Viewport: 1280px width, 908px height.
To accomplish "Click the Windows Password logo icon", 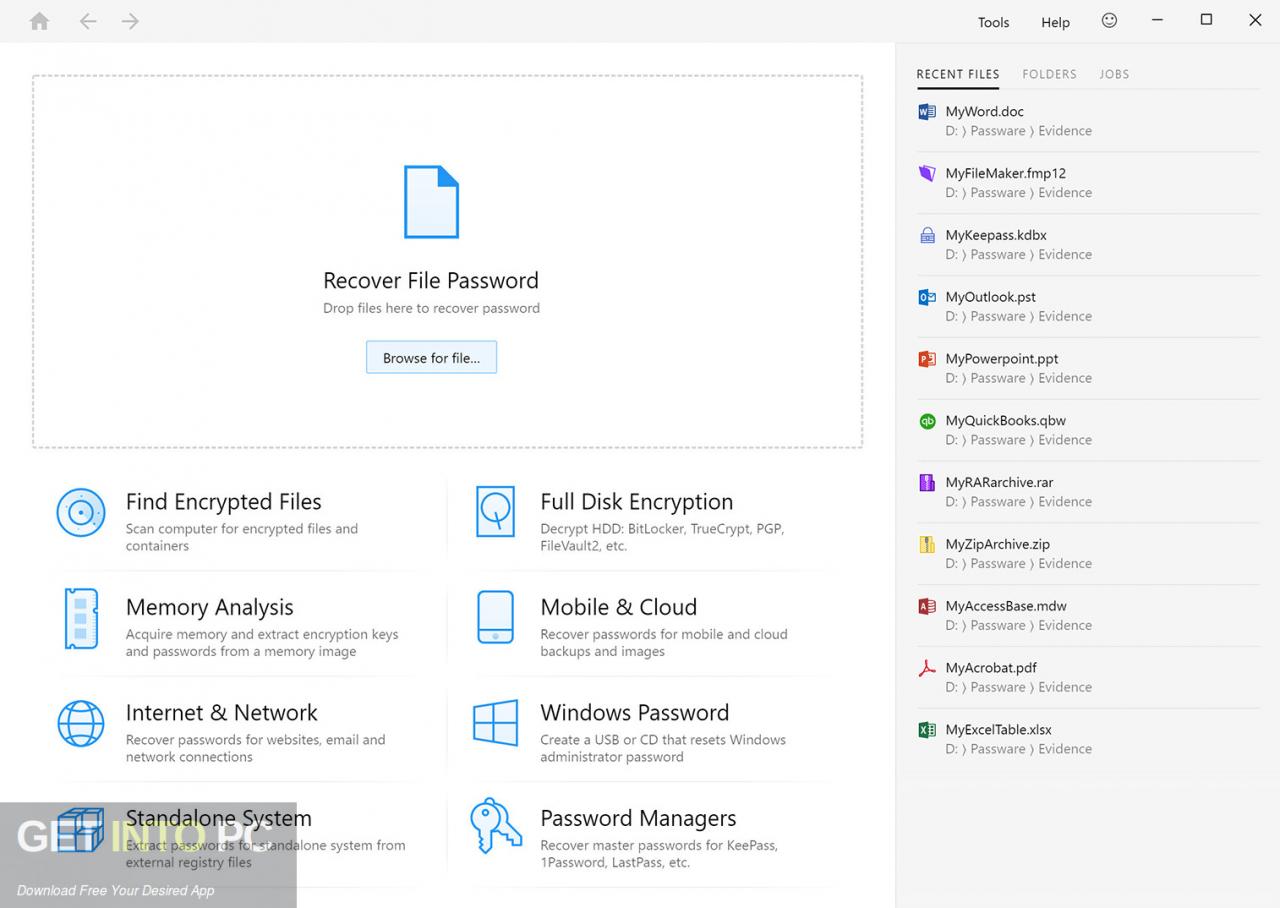I will pos(495,723).
